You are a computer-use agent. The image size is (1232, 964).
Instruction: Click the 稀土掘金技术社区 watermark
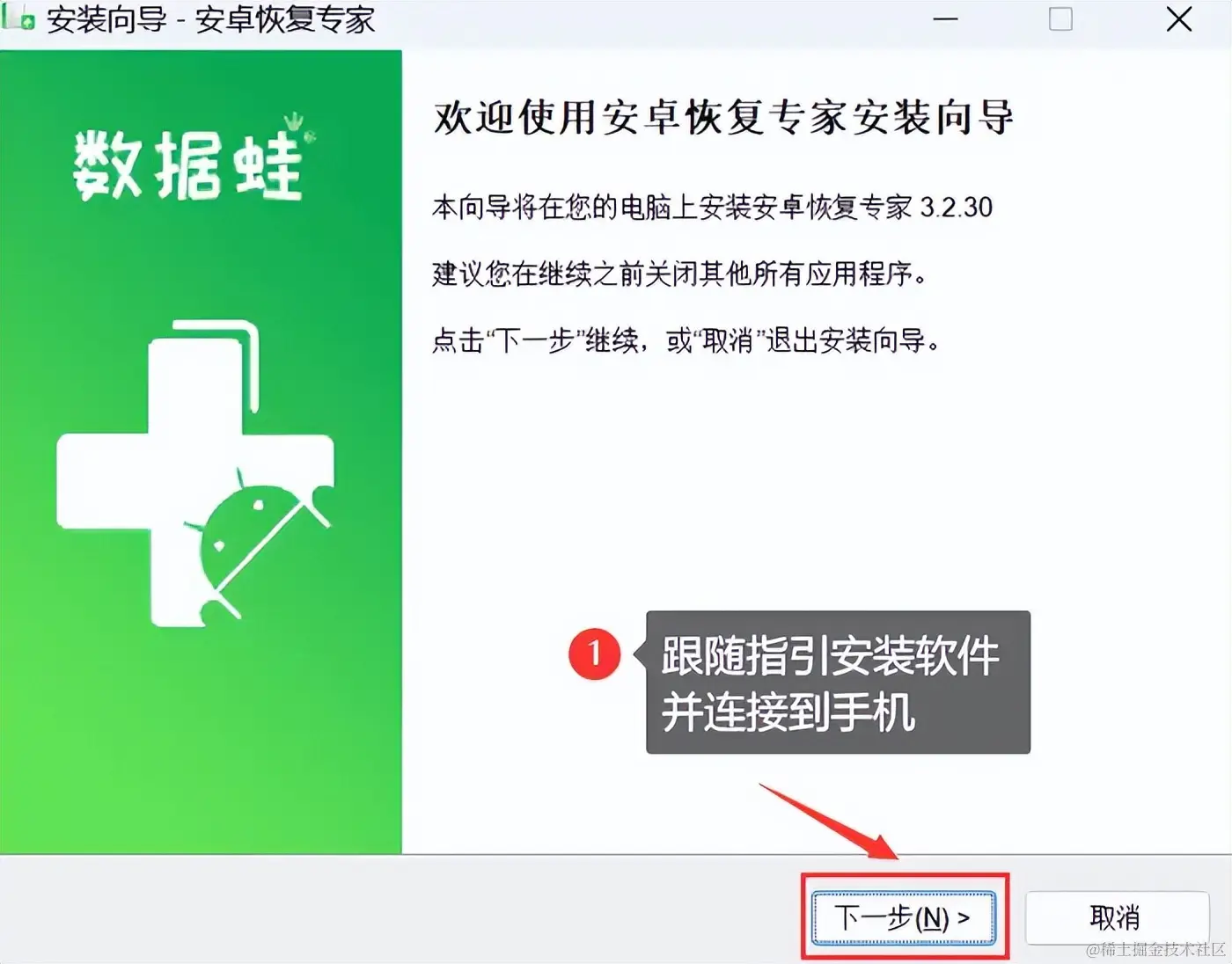pyautogui.click(x=1155, y=949)
